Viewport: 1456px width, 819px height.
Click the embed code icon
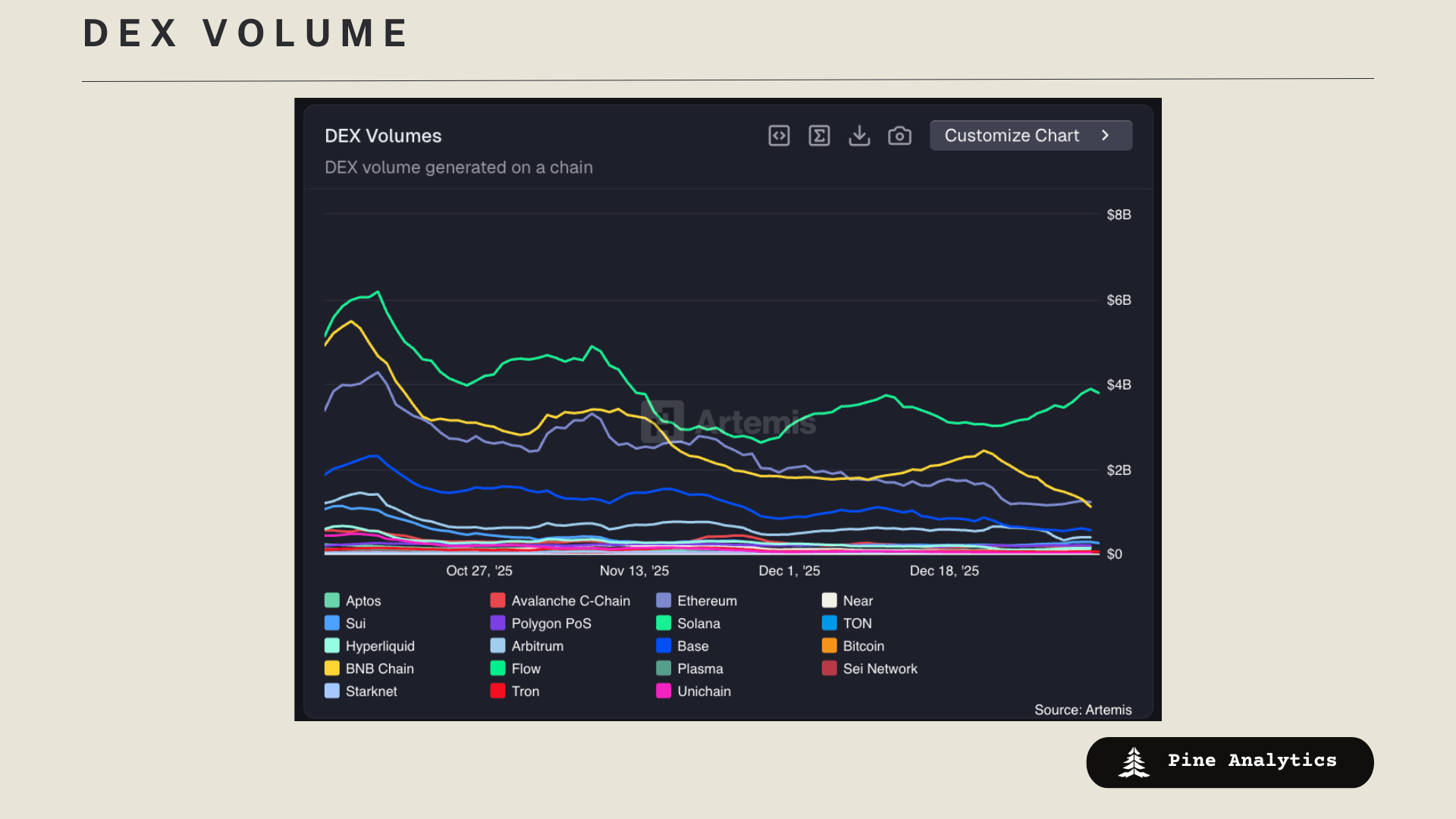[779, 136]
